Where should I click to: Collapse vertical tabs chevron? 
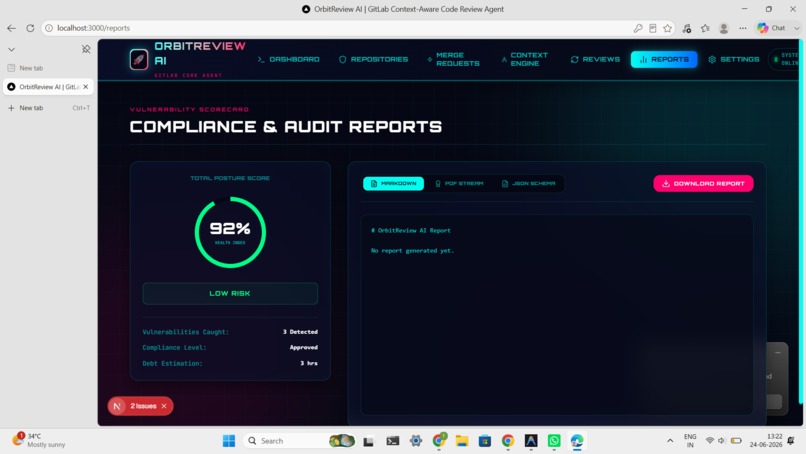tap(11, 49)
